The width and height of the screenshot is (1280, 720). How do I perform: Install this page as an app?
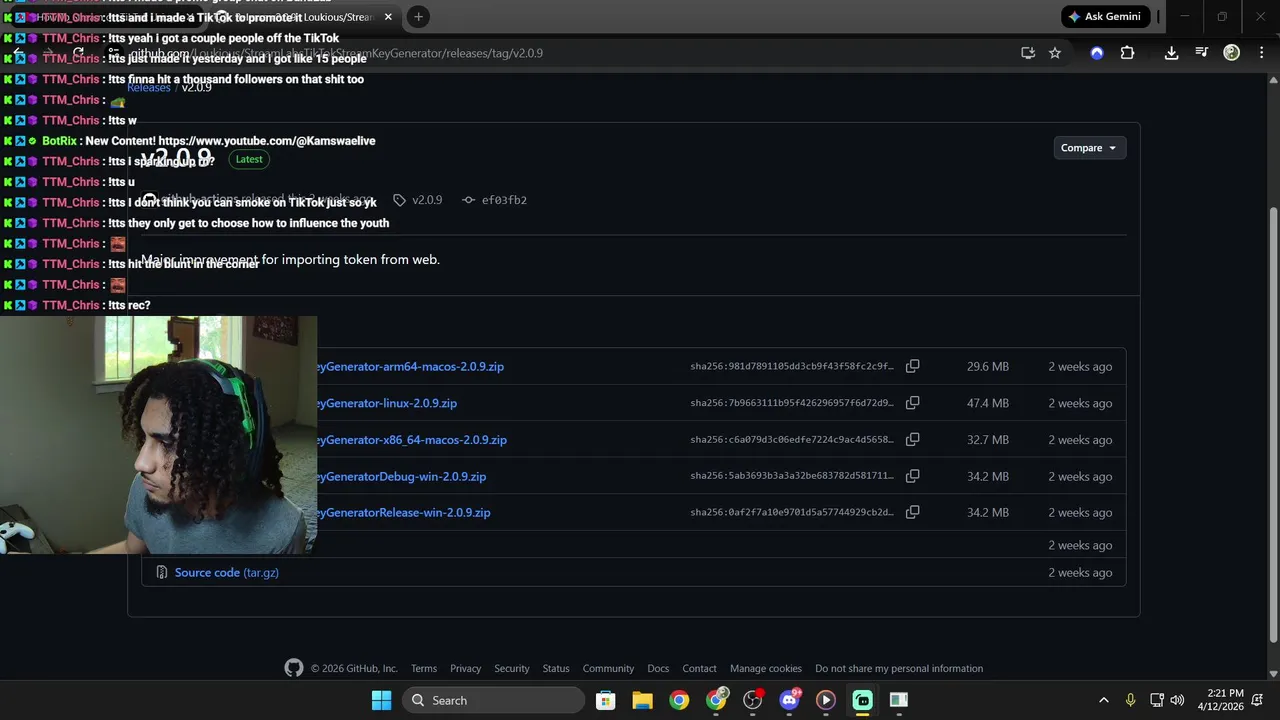click(1027, 53)
